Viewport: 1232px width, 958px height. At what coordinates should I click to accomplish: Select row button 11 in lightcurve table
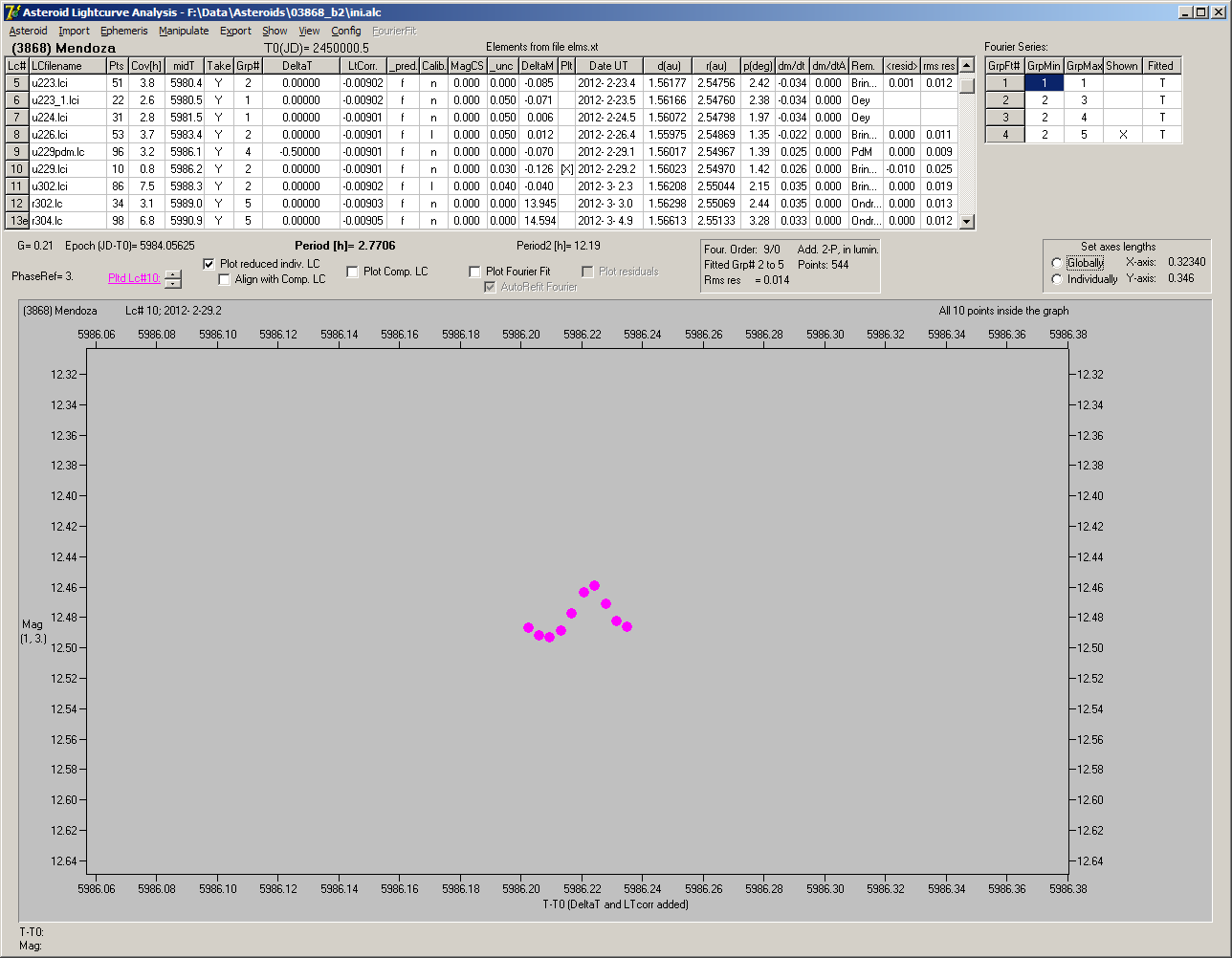[x=17, y=186]
